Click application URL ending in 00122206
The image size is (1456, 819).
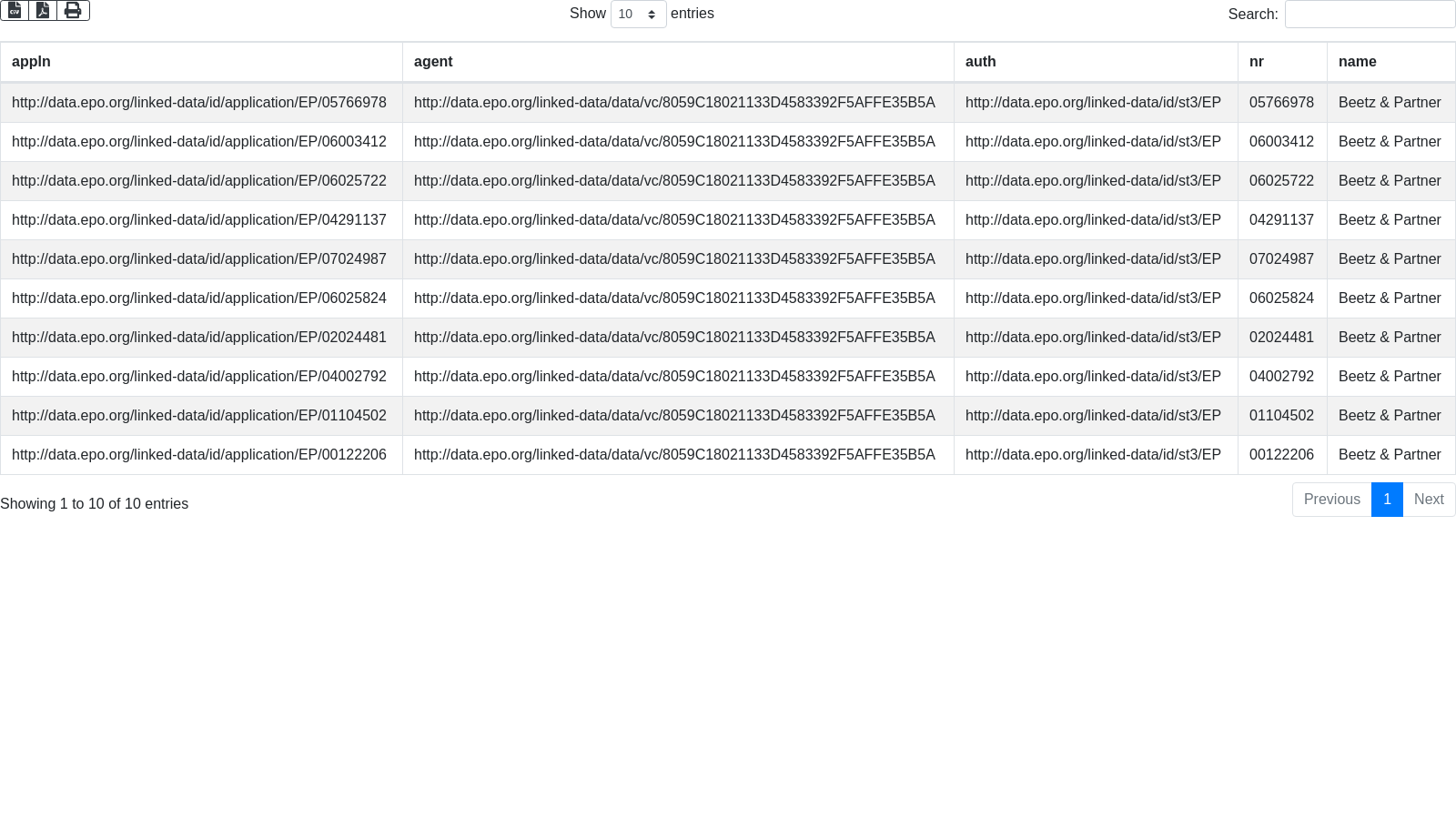point(199,455)
